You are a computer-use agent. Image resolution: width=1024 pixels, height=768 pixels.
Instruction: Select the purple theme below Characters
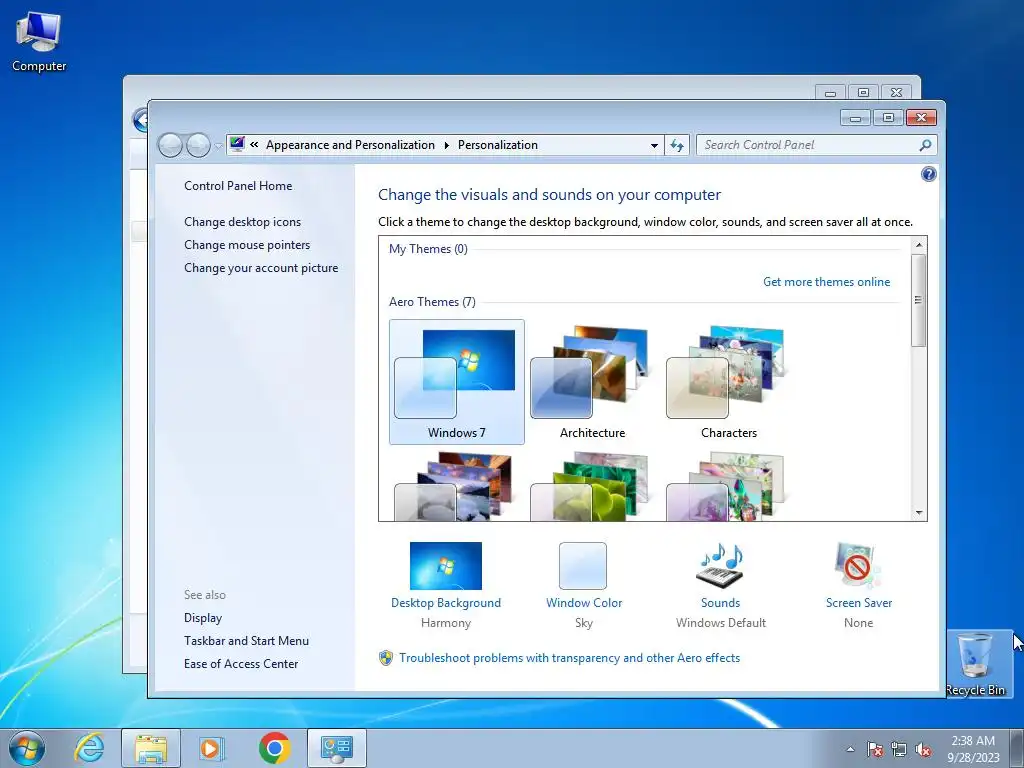click(728, 485)
